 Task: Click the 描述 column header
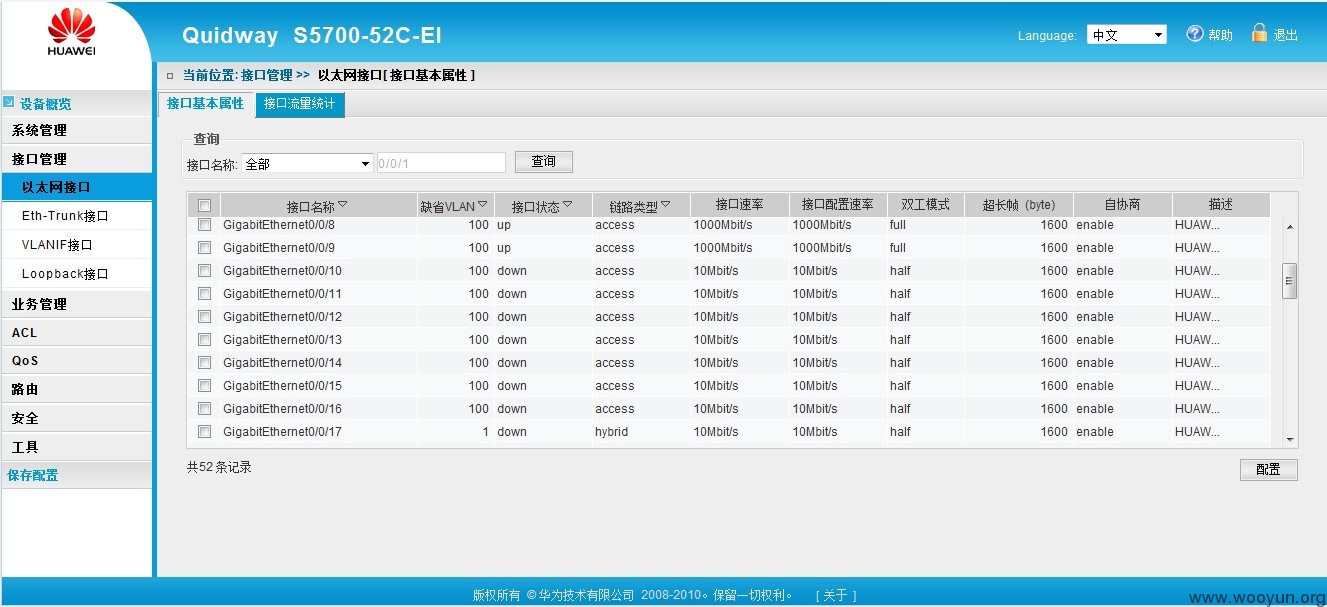pyautogui.click(x=1221, y=205)
